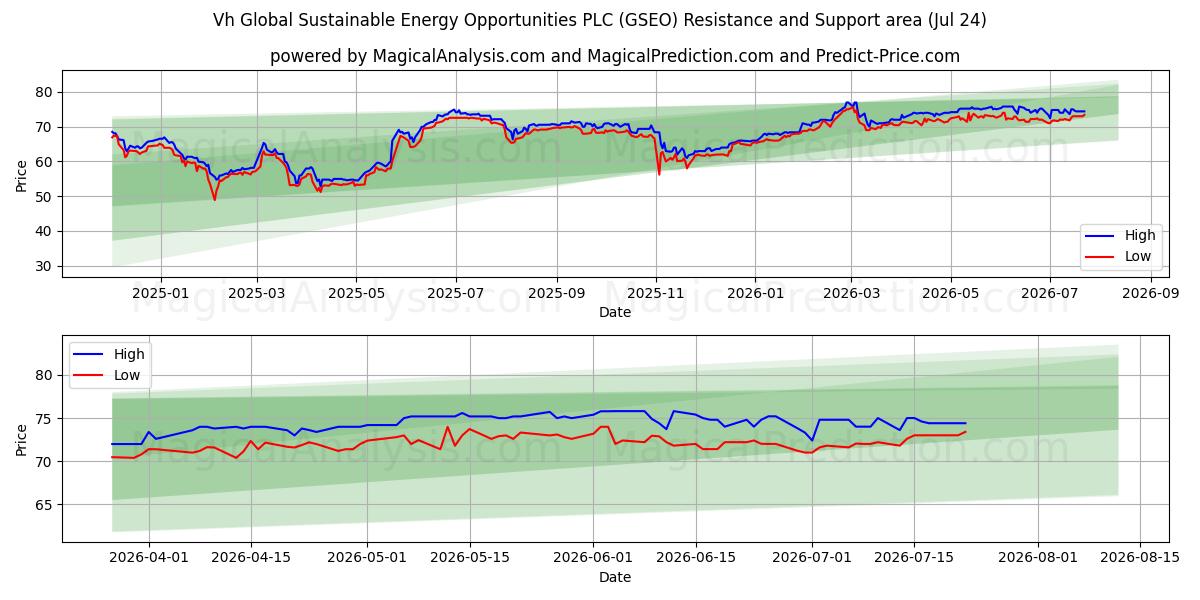Click the '2026-03' tick label on the upper chart
Viewport: 1200px width, 600px height.
851,293
